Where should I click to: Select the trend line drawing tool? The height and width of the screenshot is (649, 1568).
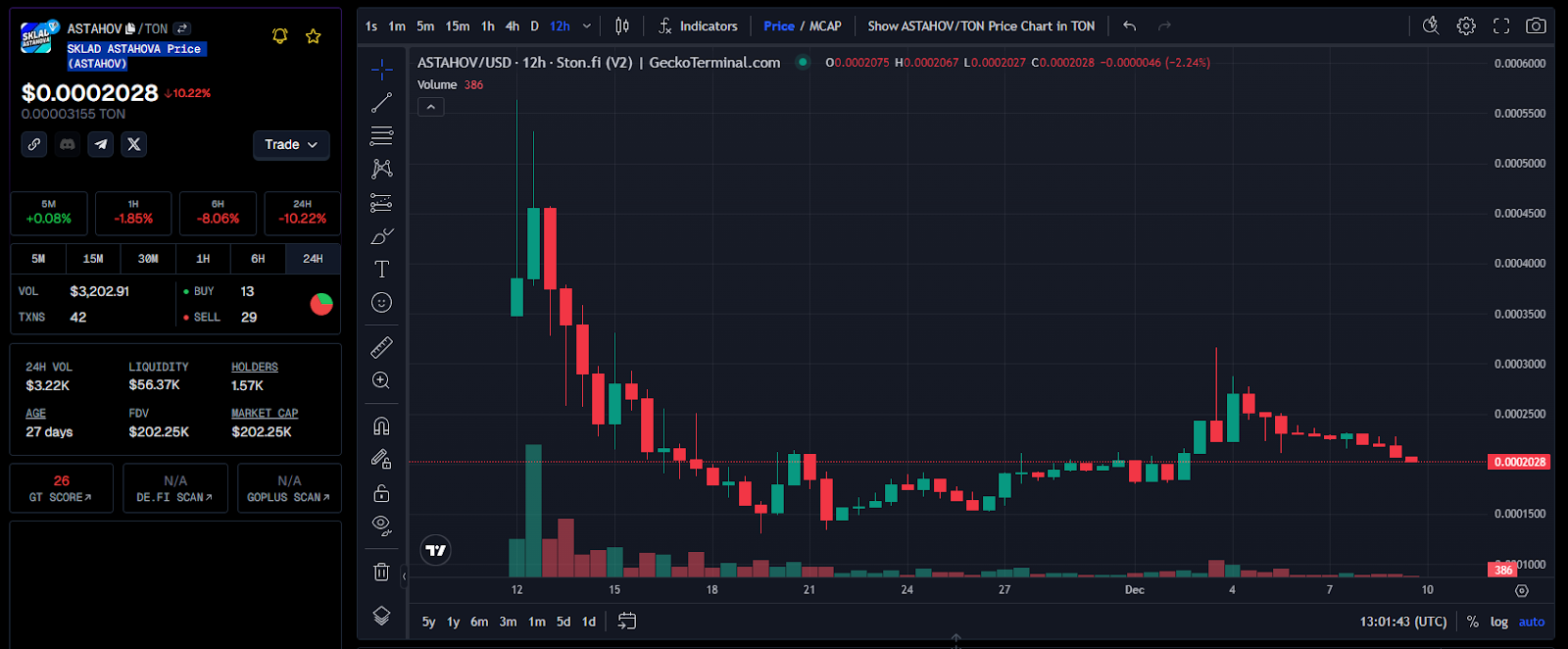382,102
